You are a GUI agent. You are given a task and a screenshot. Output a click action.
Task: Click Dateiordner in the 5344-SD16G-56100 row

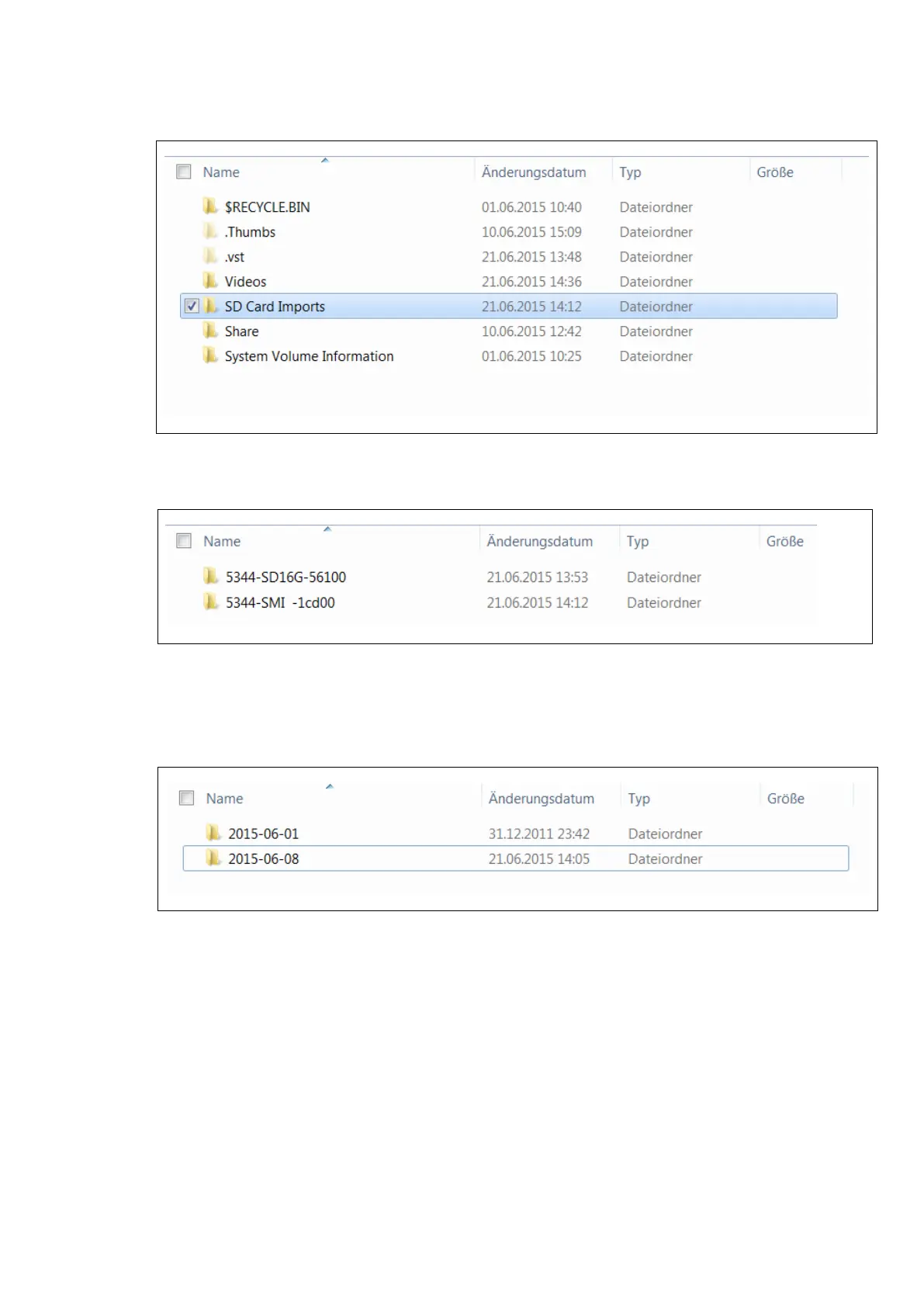(664, 577)
